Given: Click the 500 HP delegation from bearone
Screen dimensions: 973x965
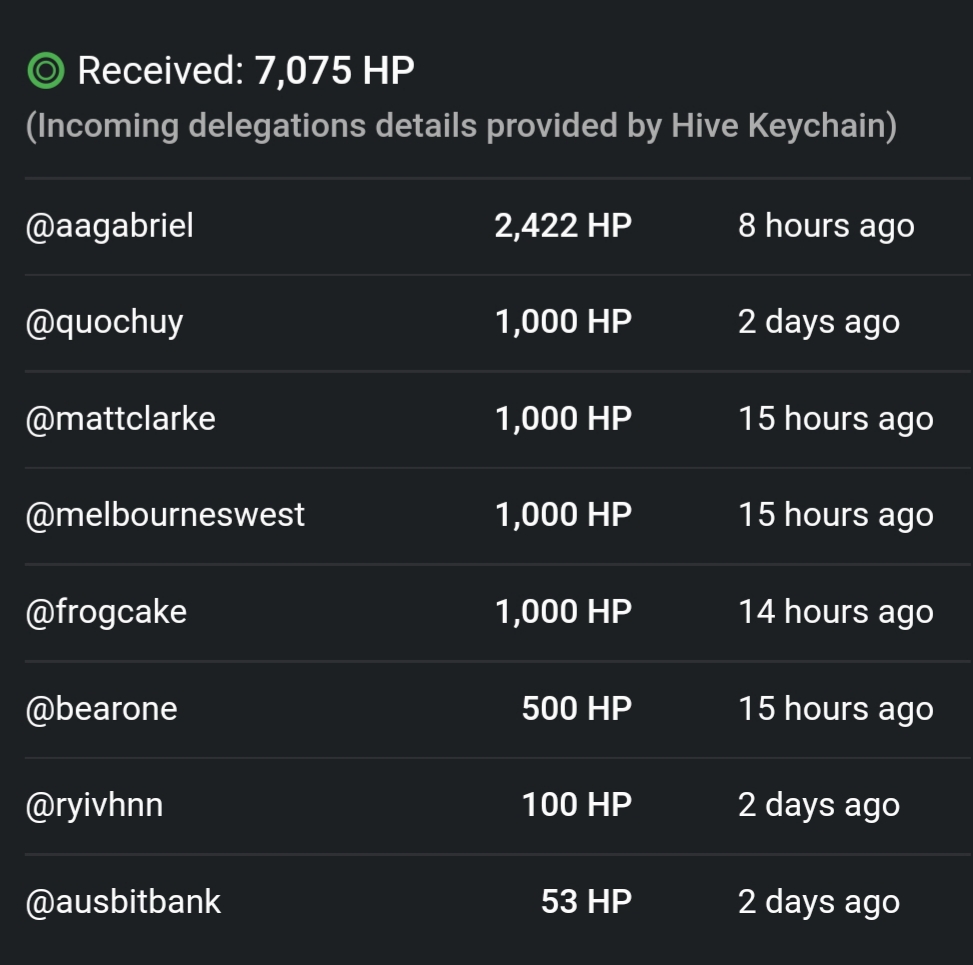Looking at the screenshot, I should tap(576, 709).
